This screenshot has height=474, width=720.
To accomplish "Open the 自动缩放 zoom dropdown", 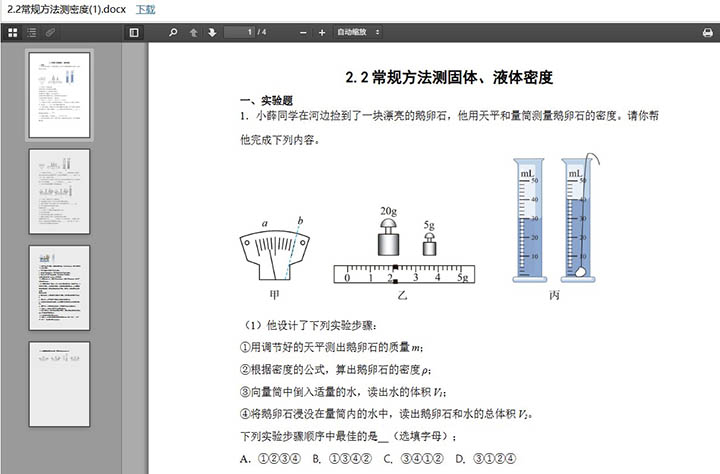I will click(358, 32).
